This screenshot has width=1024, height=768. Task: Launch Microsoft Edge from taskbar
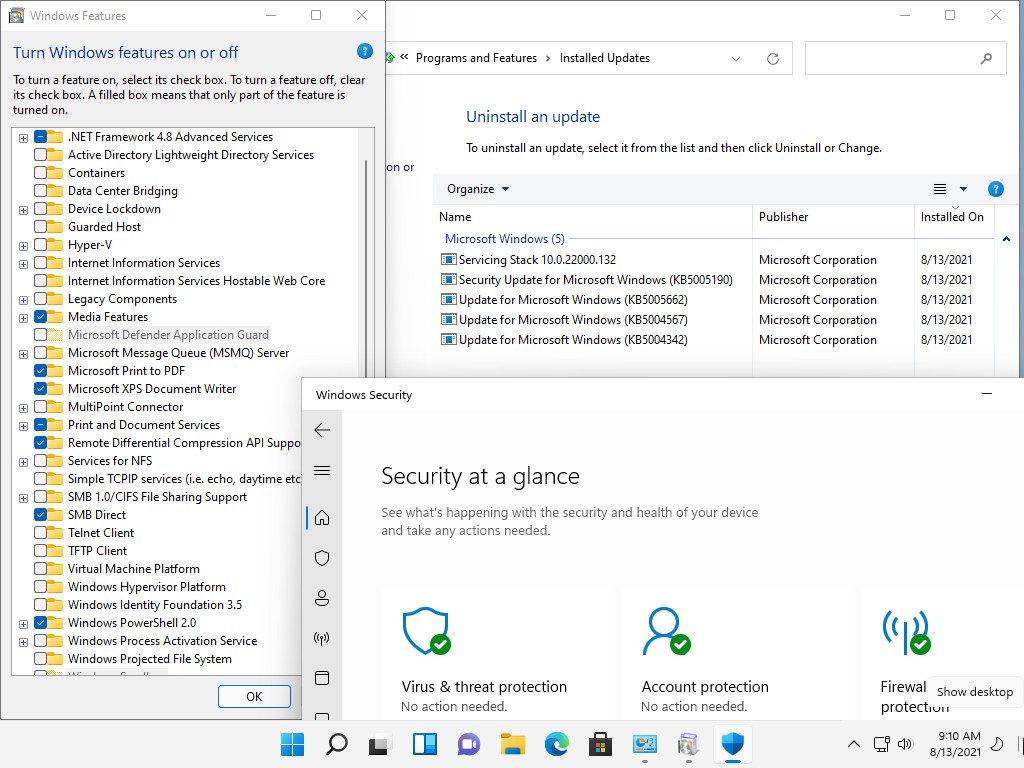pyautogui.click(x=556, y=744)
